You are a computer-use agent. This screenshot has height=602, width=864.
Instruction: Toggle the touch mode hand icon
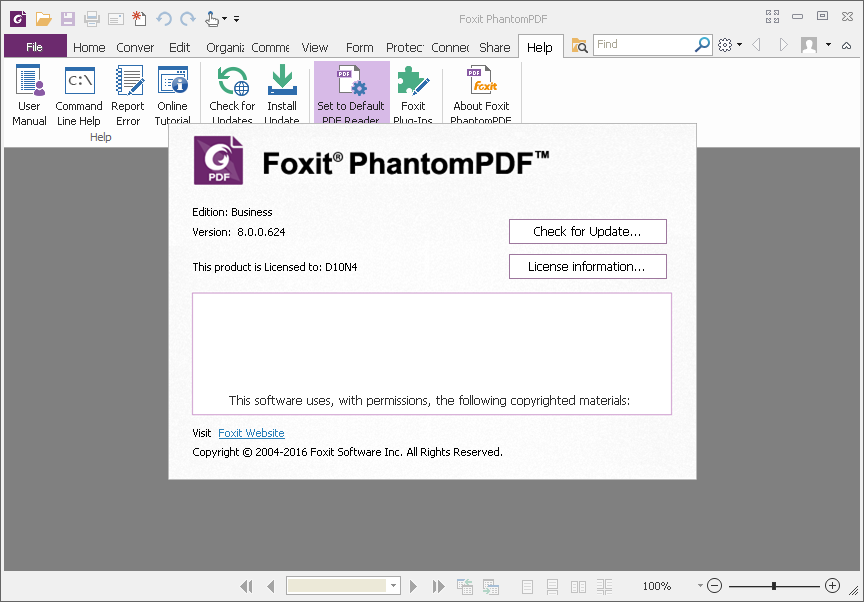(212, 19)
